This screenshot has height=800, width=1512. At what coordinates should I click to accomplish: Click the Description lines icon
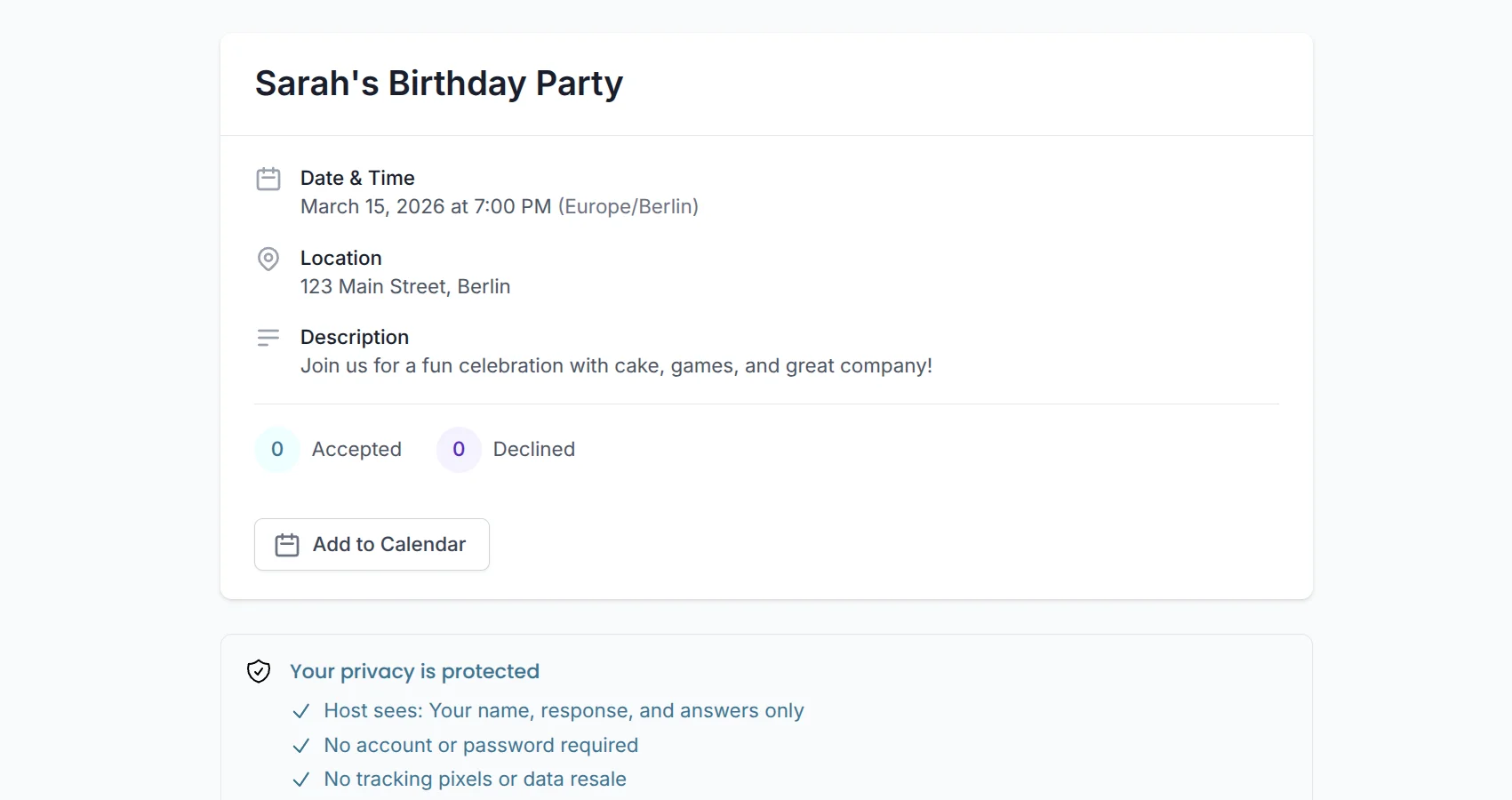point(268,337)
